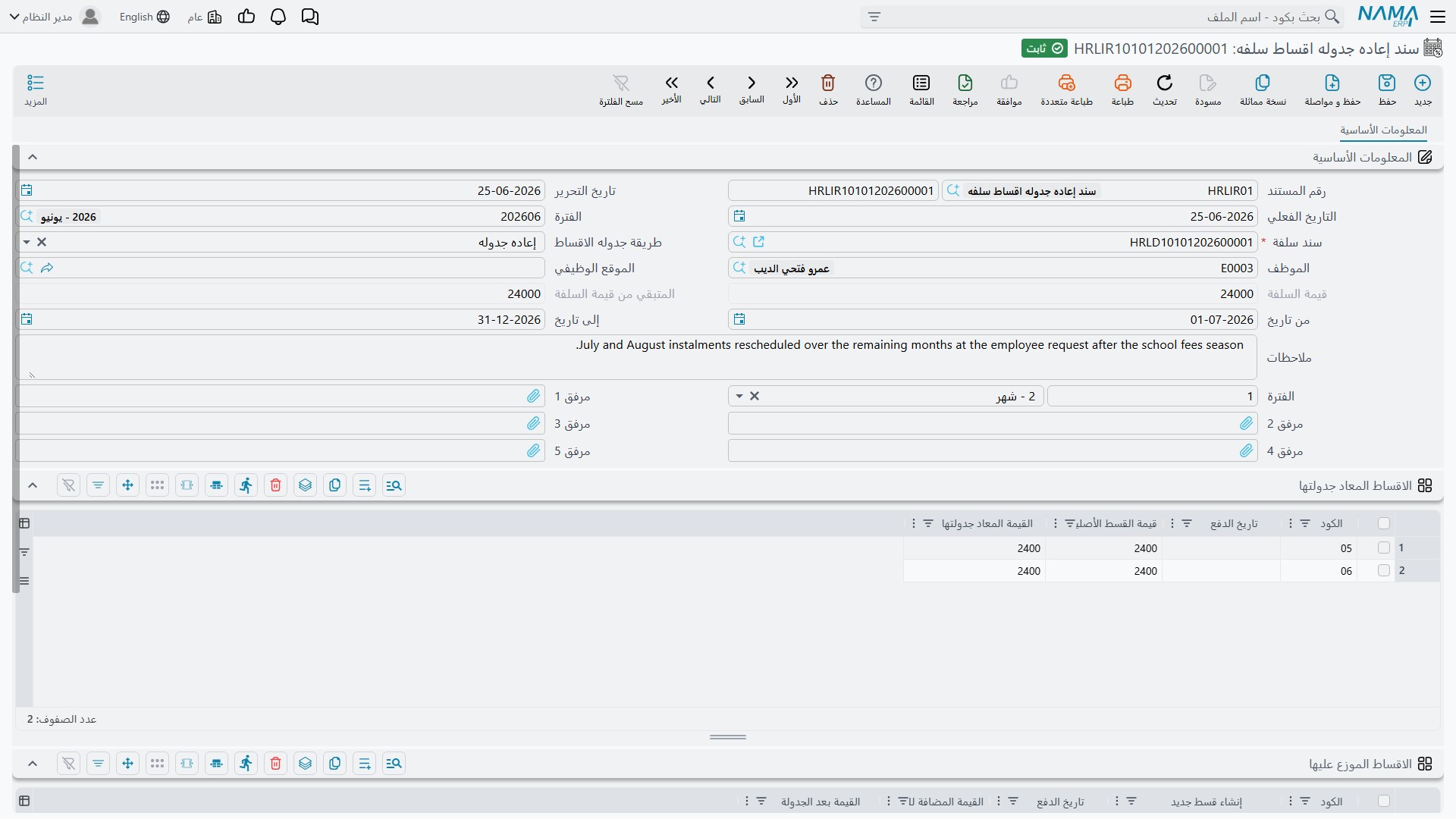
Task: Click the NAMA ERP logo
Action: [x=1387, y=16]
